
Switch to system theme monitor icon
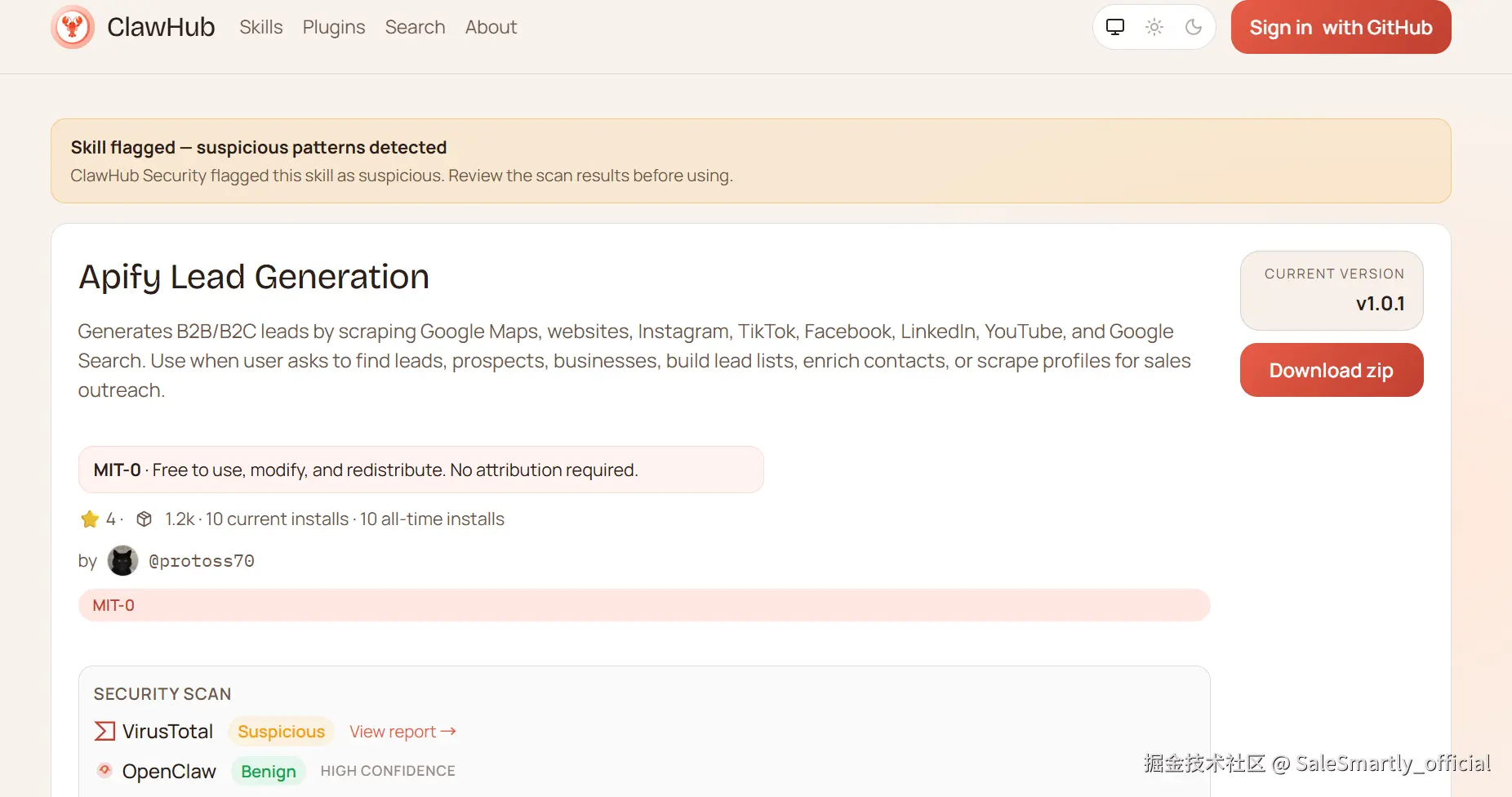pyautogui.click(x=1114, y=27)
